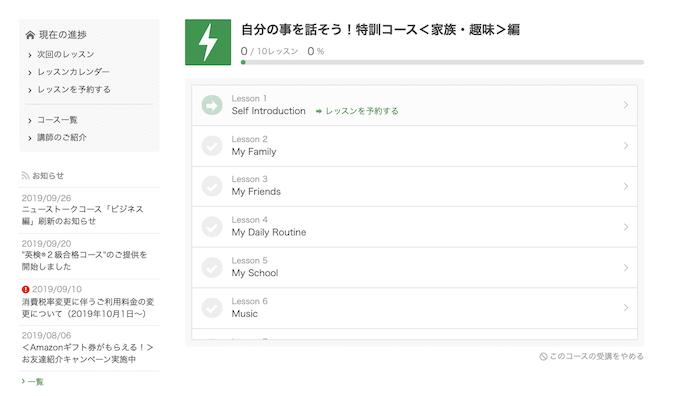700x396 pixels.
Task: Click the checkmark circle for Lesson 2 My Family
Action: [x=212, y=146]
